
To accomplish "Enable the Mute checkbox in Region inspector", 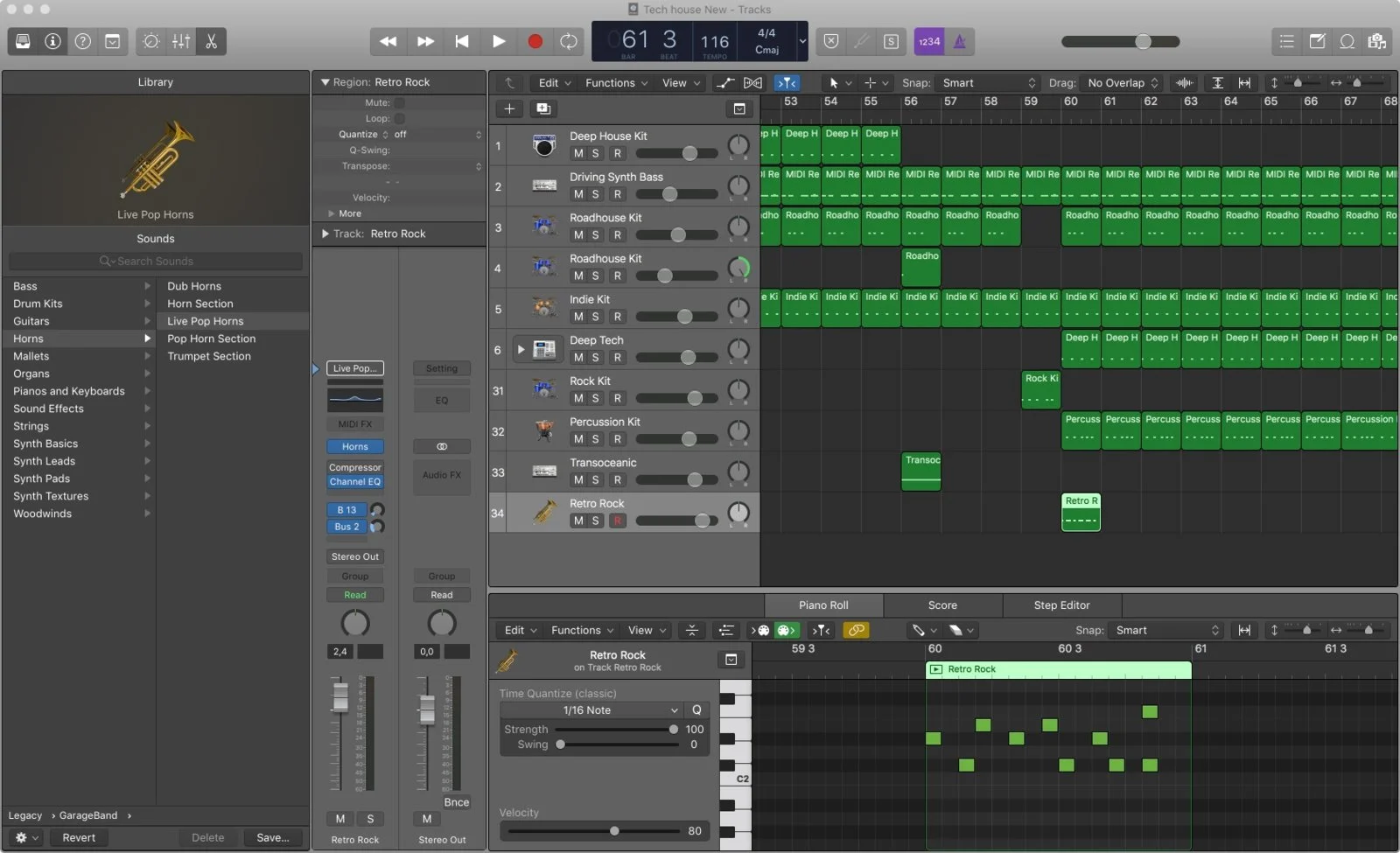I will tap(400, 102).
